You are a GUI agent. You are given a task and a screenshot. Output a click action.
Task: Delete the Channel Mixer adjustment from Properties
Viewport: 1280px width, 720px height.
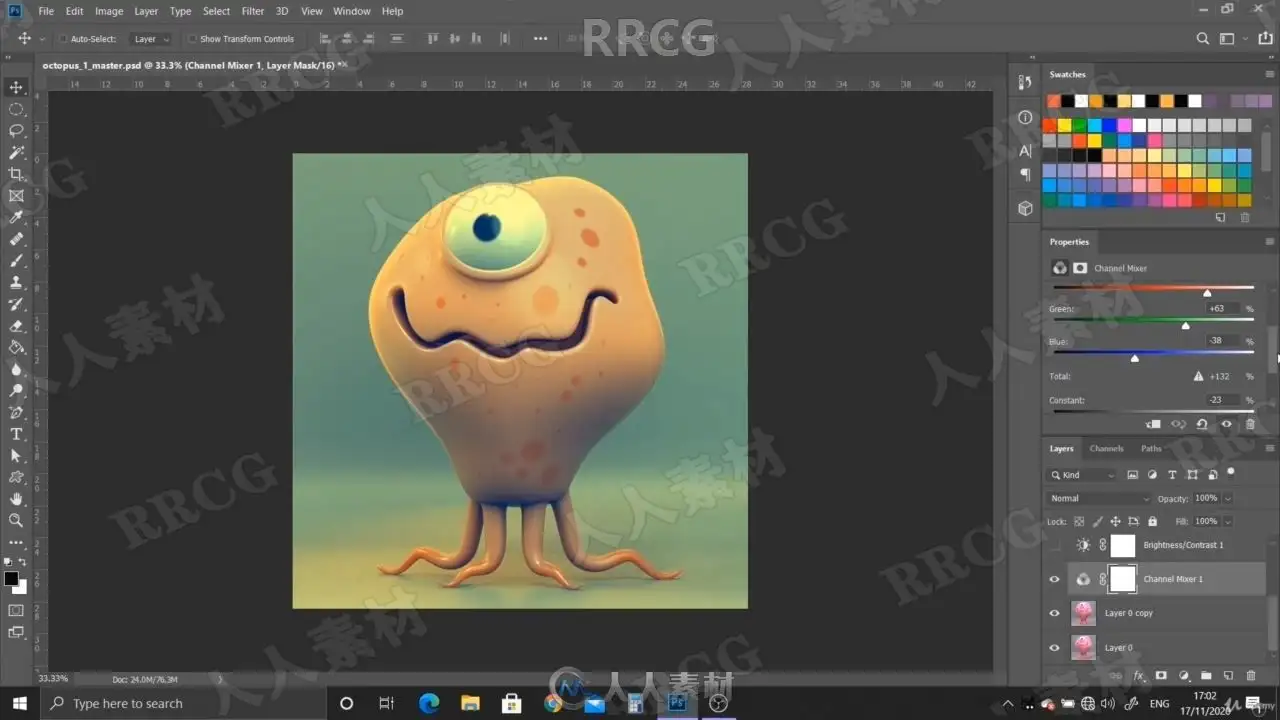(x=1250, y=424)
